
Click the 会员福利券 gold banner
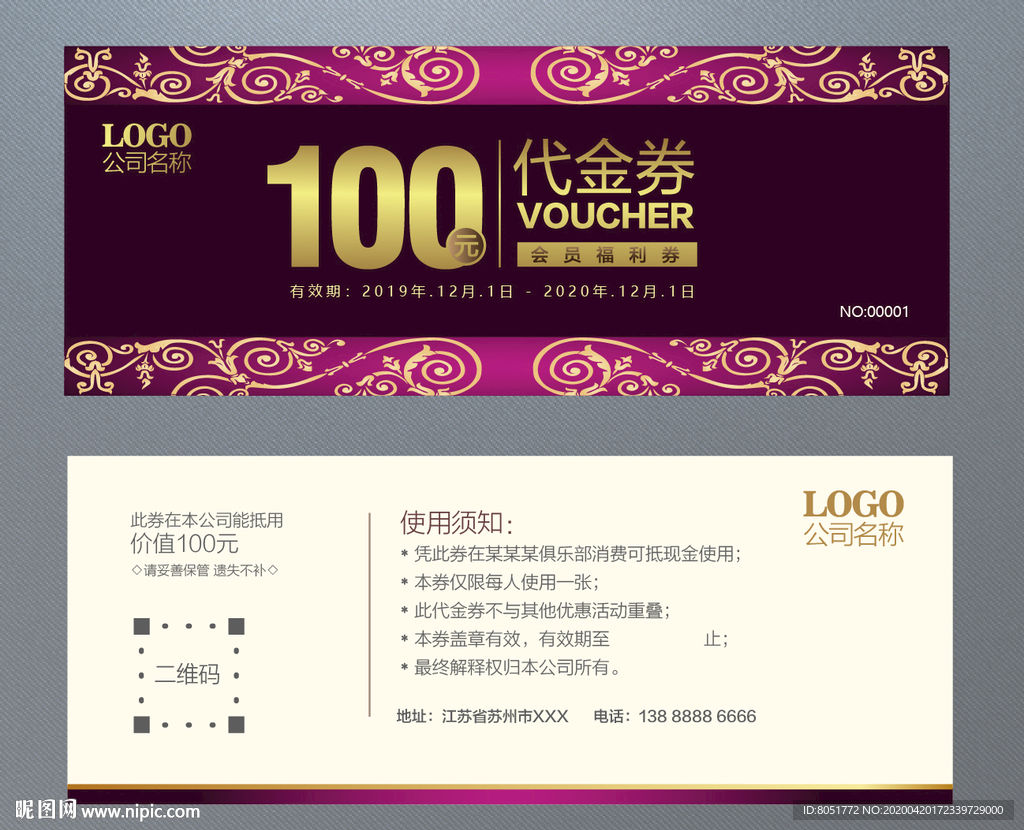pos(607,255)
